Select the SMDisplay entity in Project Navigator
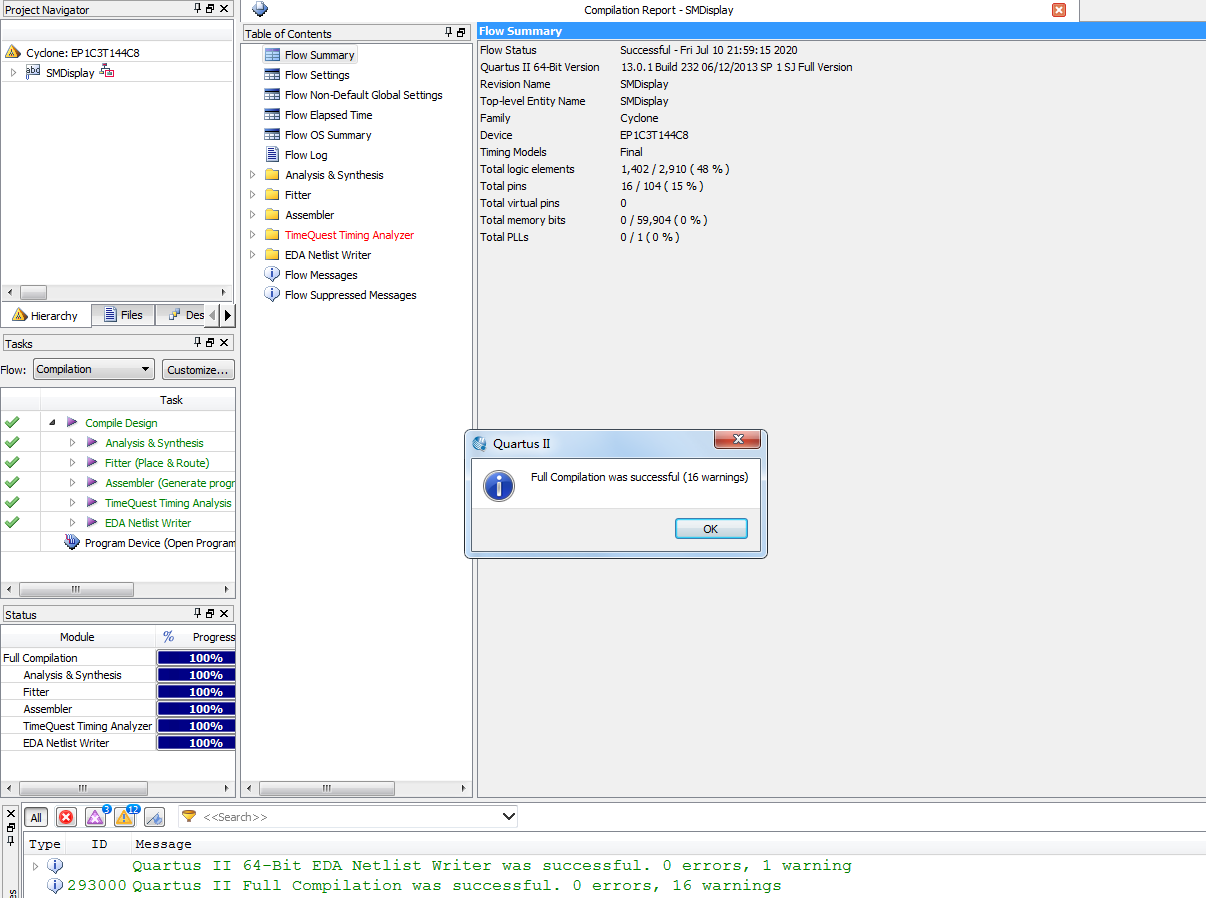Image resolution: width=1206 pixels, height=898 pixels. (70, 73)
